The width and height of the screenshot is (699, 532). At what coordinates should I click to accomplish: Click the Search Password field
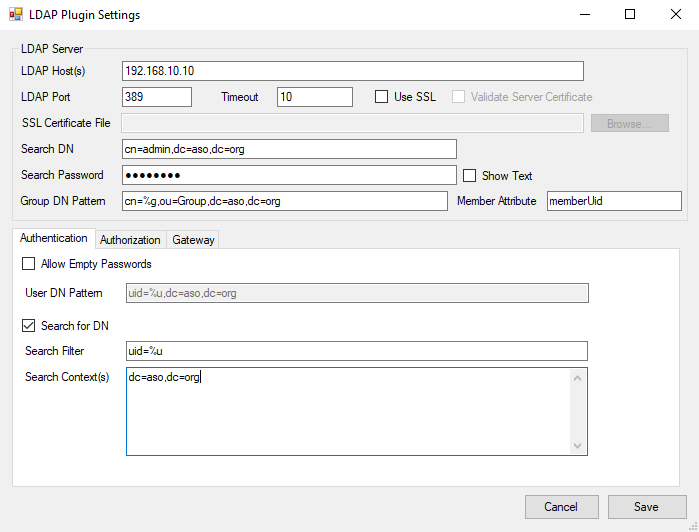(x=288, y=175)
